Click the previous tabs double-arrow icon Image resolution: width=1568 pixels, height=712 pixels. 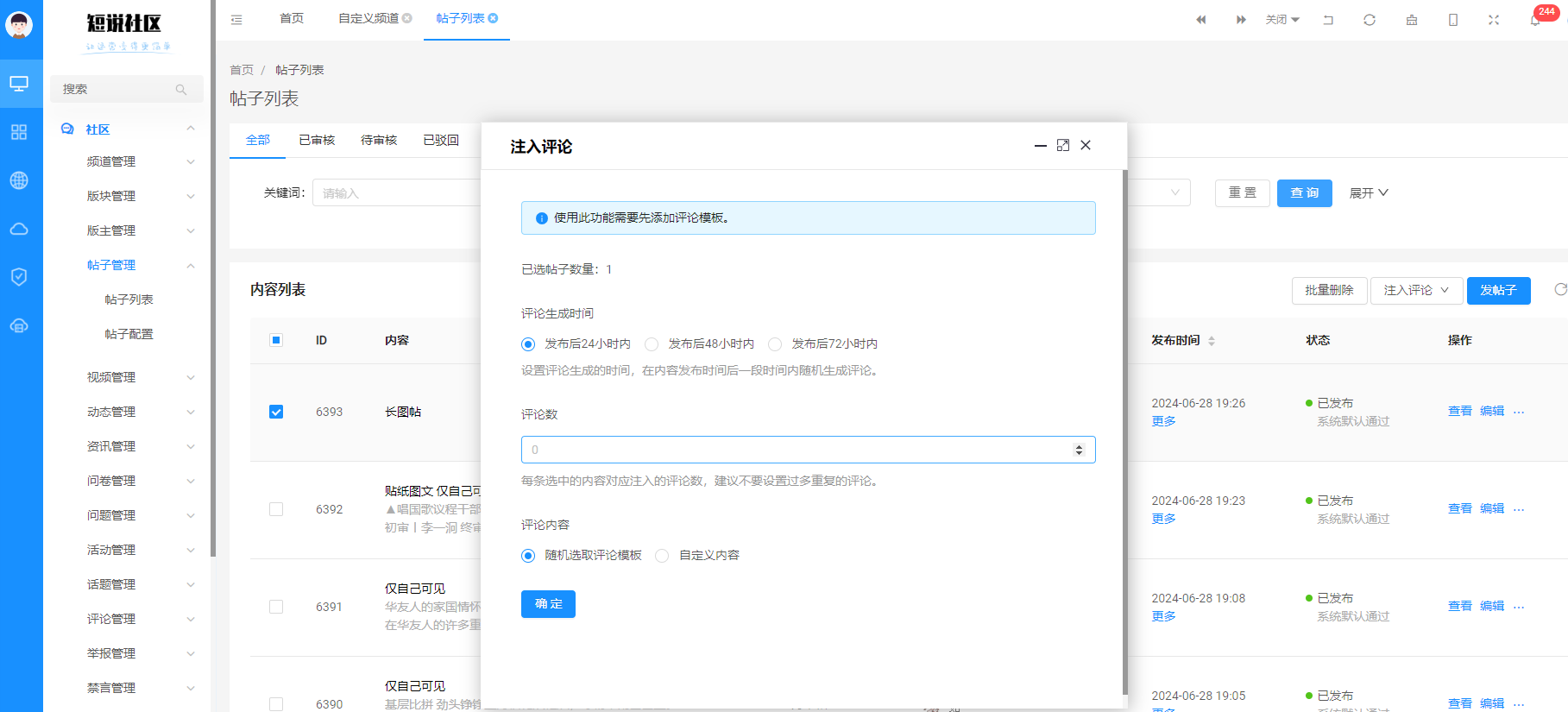[1200, 20]
